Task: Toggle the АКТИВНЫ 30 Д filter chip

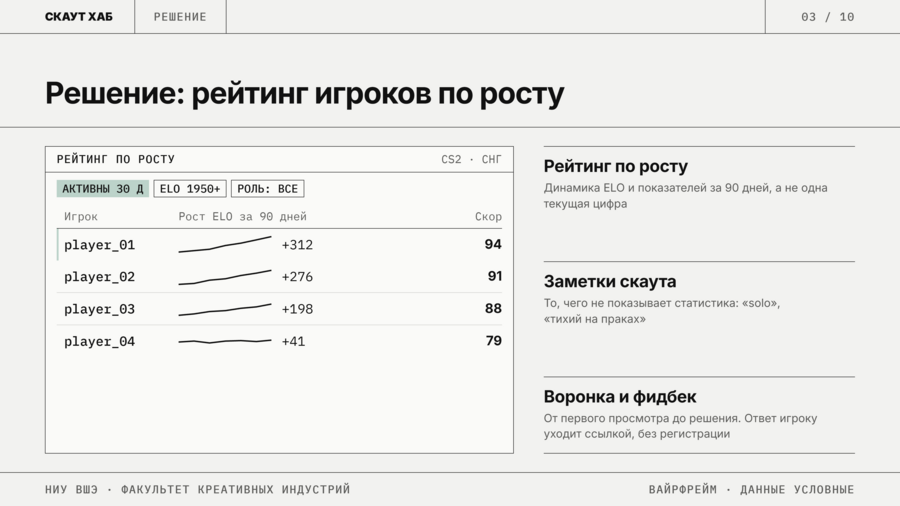Action: pos(103,189)
